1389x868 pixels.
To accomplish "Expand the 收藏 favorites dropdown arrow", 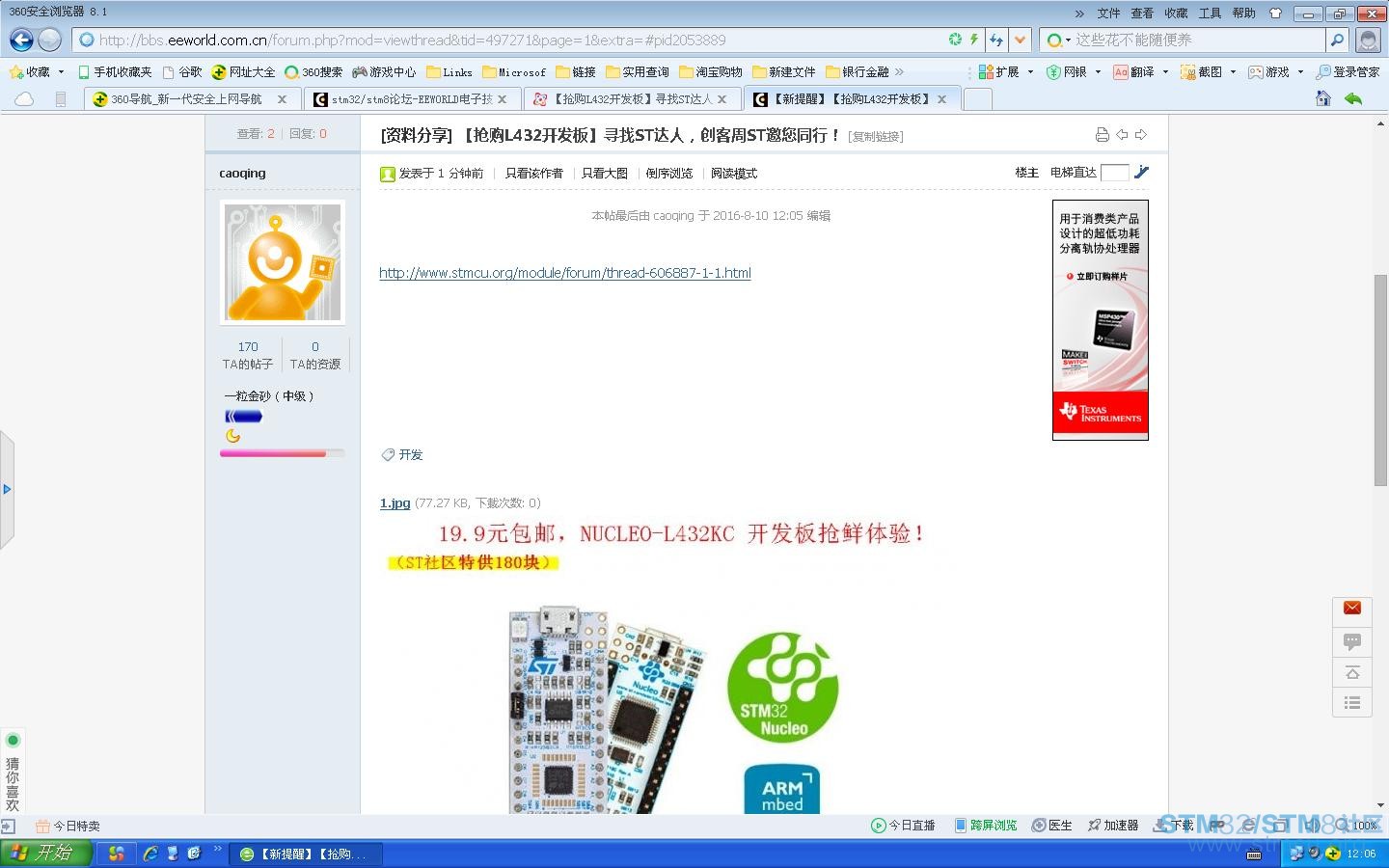I will (61, 72).
